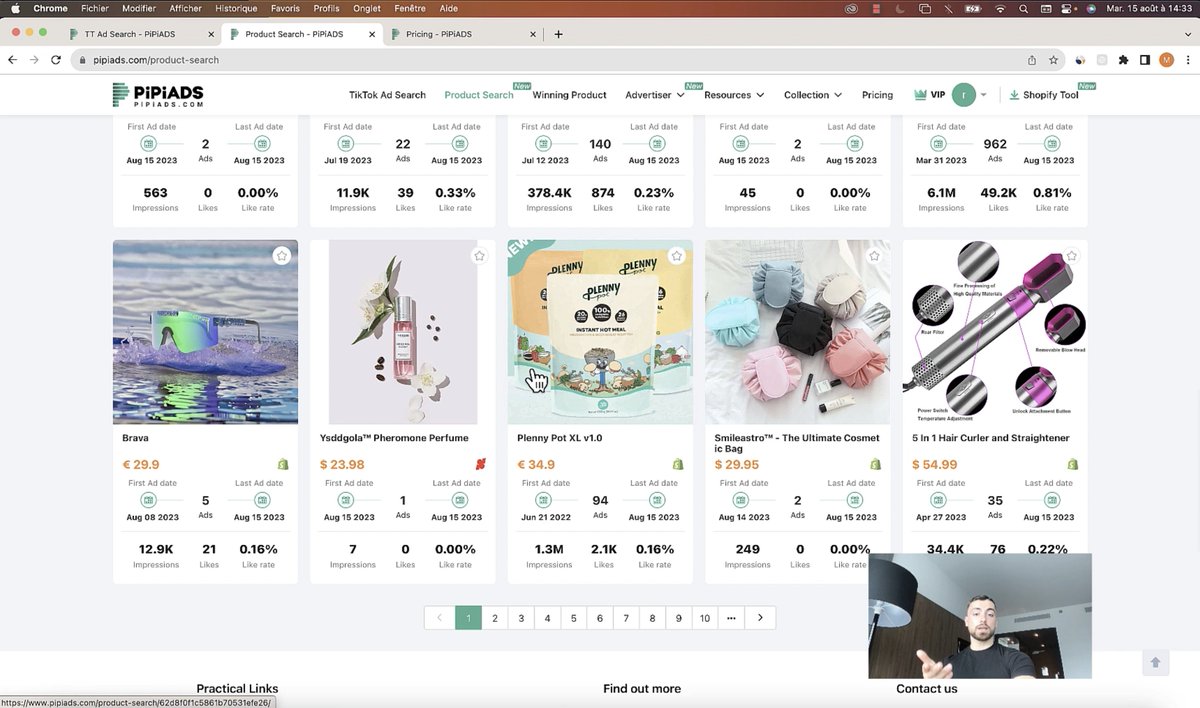
Task: Star the Smileastro Cosmetic Bag card
Action: [x=874, y=256]
